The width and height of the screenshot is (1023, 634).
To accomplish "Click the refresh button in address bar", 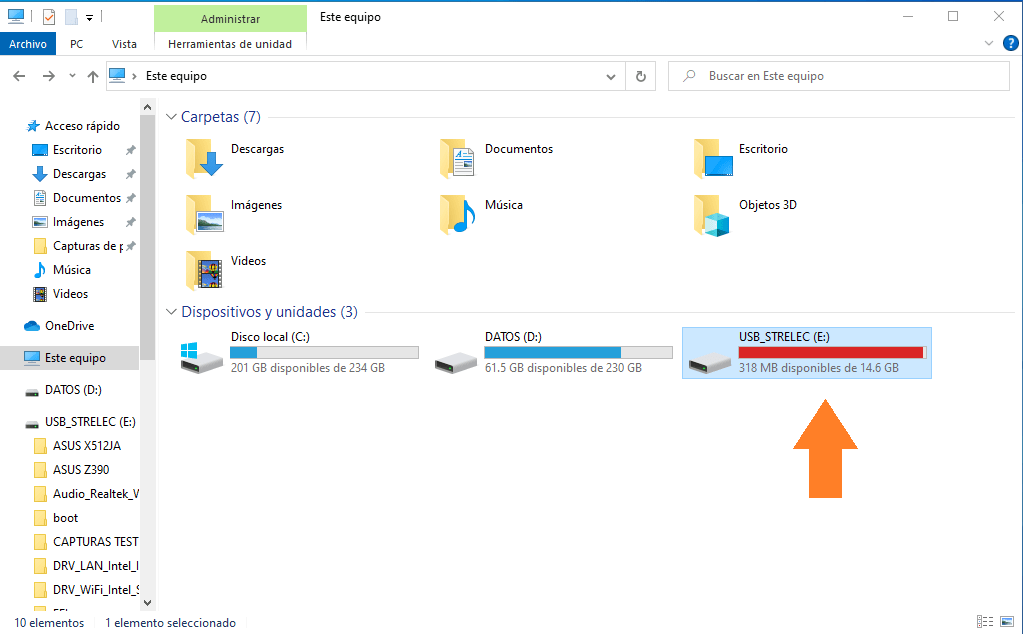I will coord(641,76).
